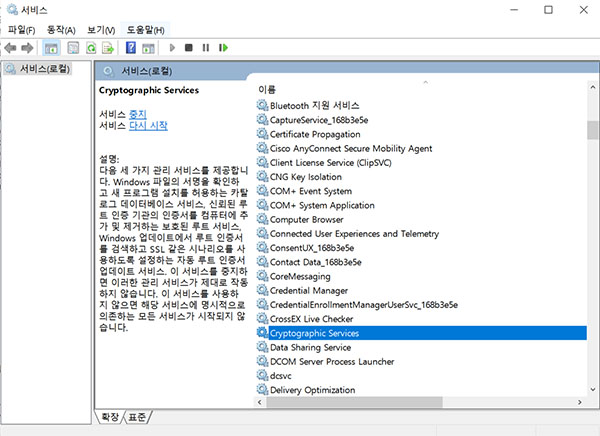Select DCOM Server Process Launcher
Viewport: 600px width, 436px height.
point(332,361)
